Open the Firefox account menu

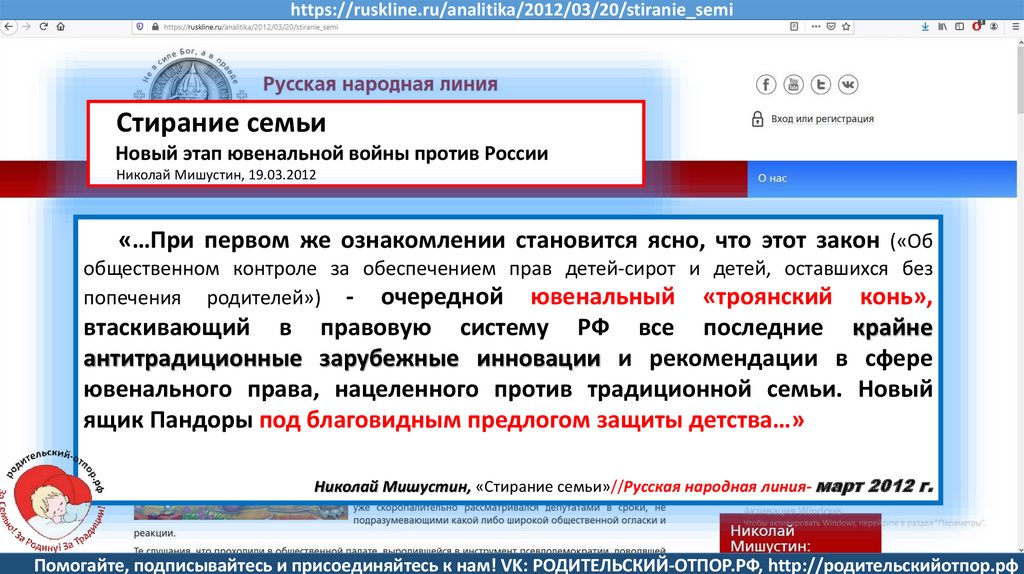pos(994,27)
